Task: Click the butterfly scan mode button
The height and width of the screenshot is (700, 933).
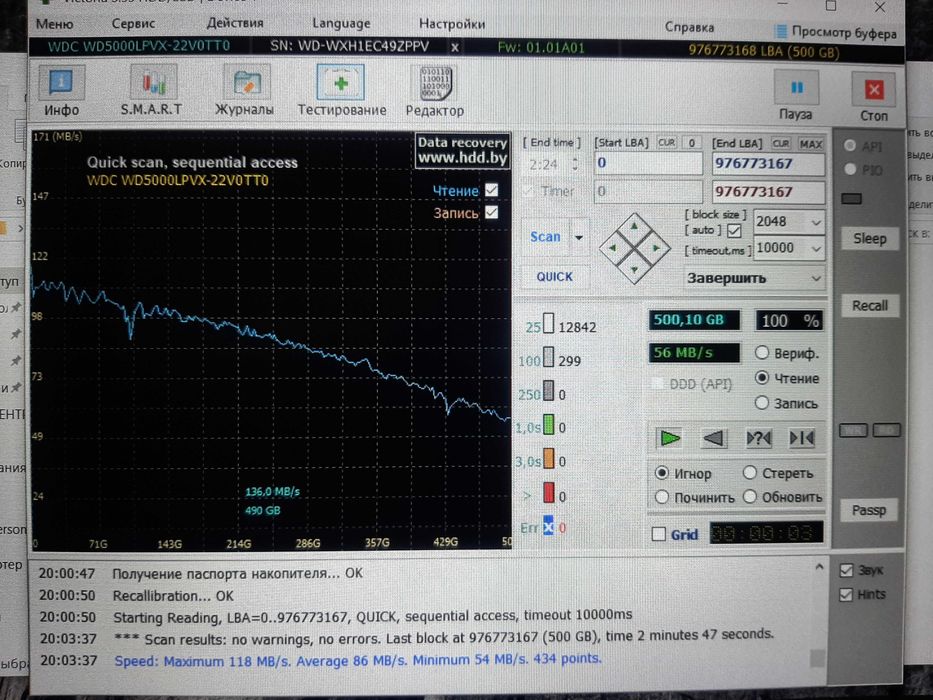Action: [801, 439]
